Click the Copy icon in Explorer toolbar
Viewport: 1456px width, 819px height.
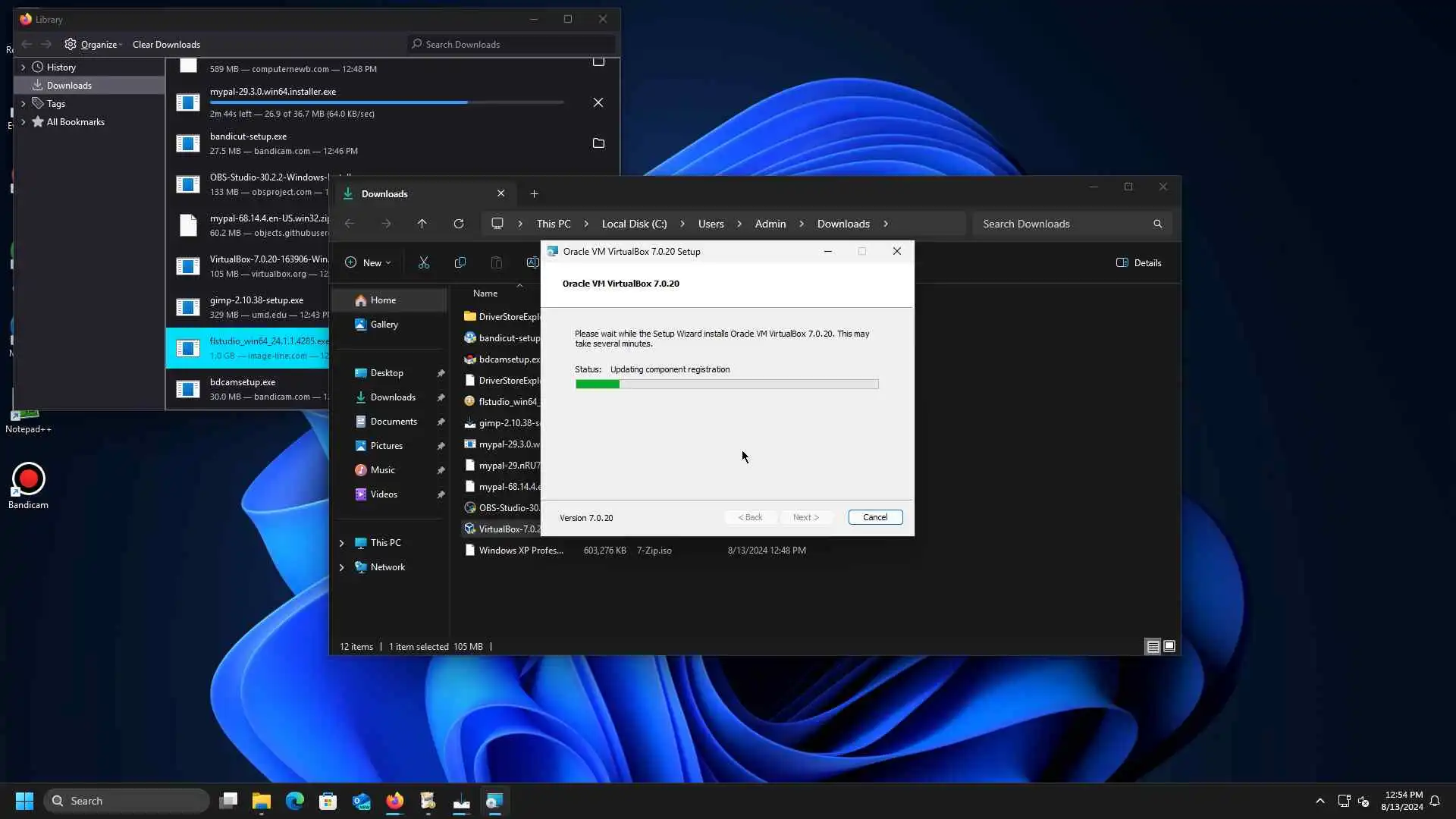click(460, 263)
